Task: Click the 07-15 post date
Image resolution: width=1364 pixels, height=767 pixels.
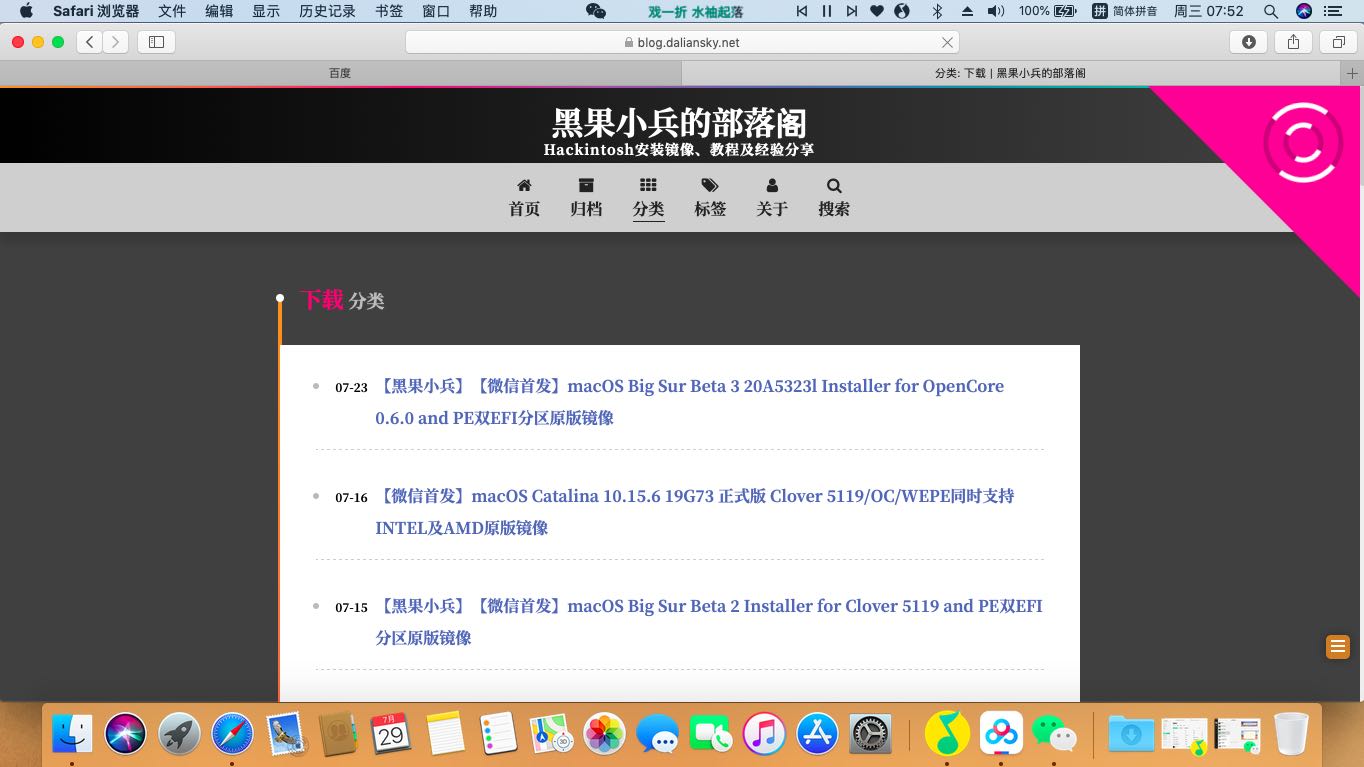Action: click(x=351, y=608)
